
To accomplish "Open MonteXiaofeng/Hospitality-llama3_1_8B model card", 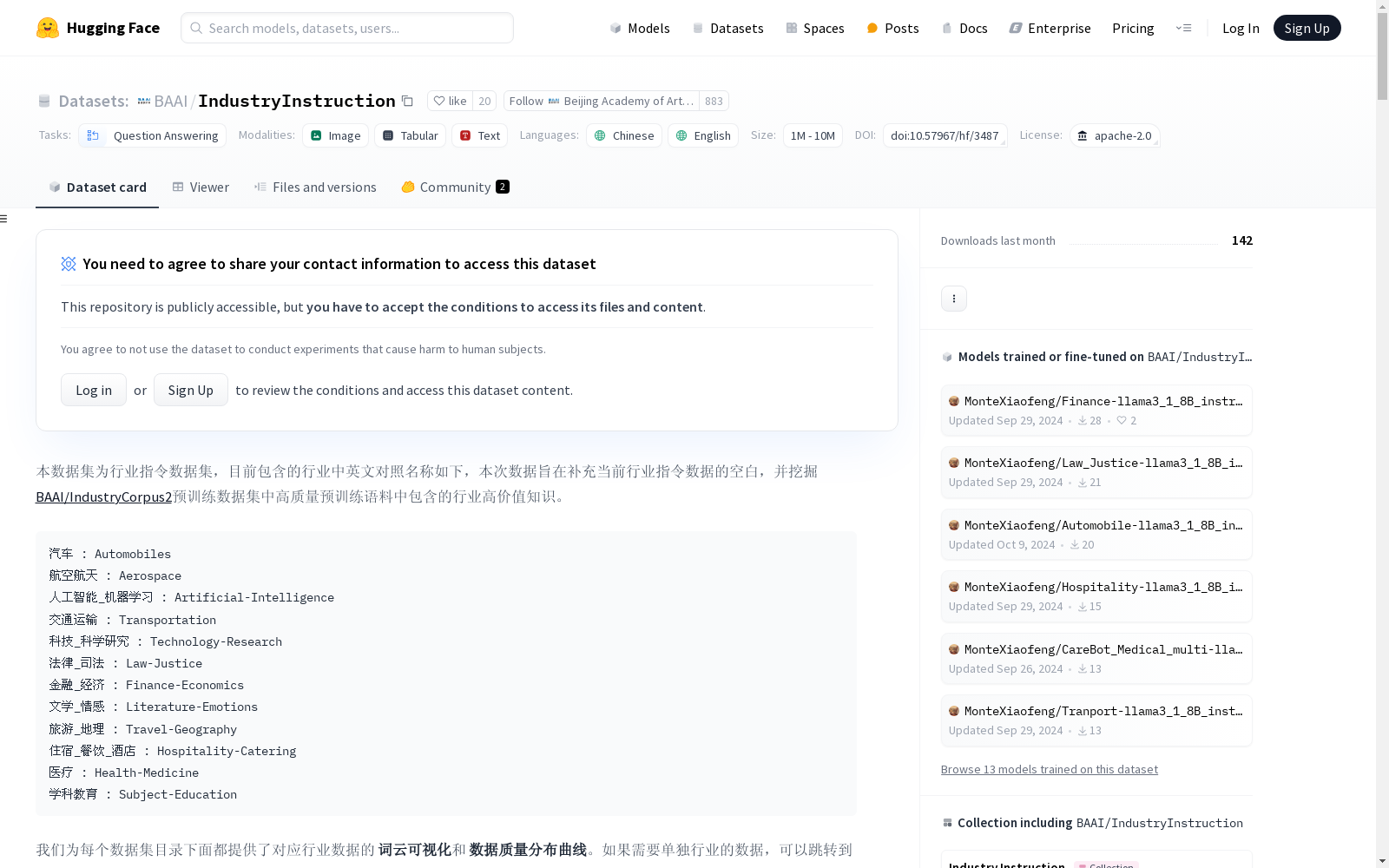I will [1096, 596].
